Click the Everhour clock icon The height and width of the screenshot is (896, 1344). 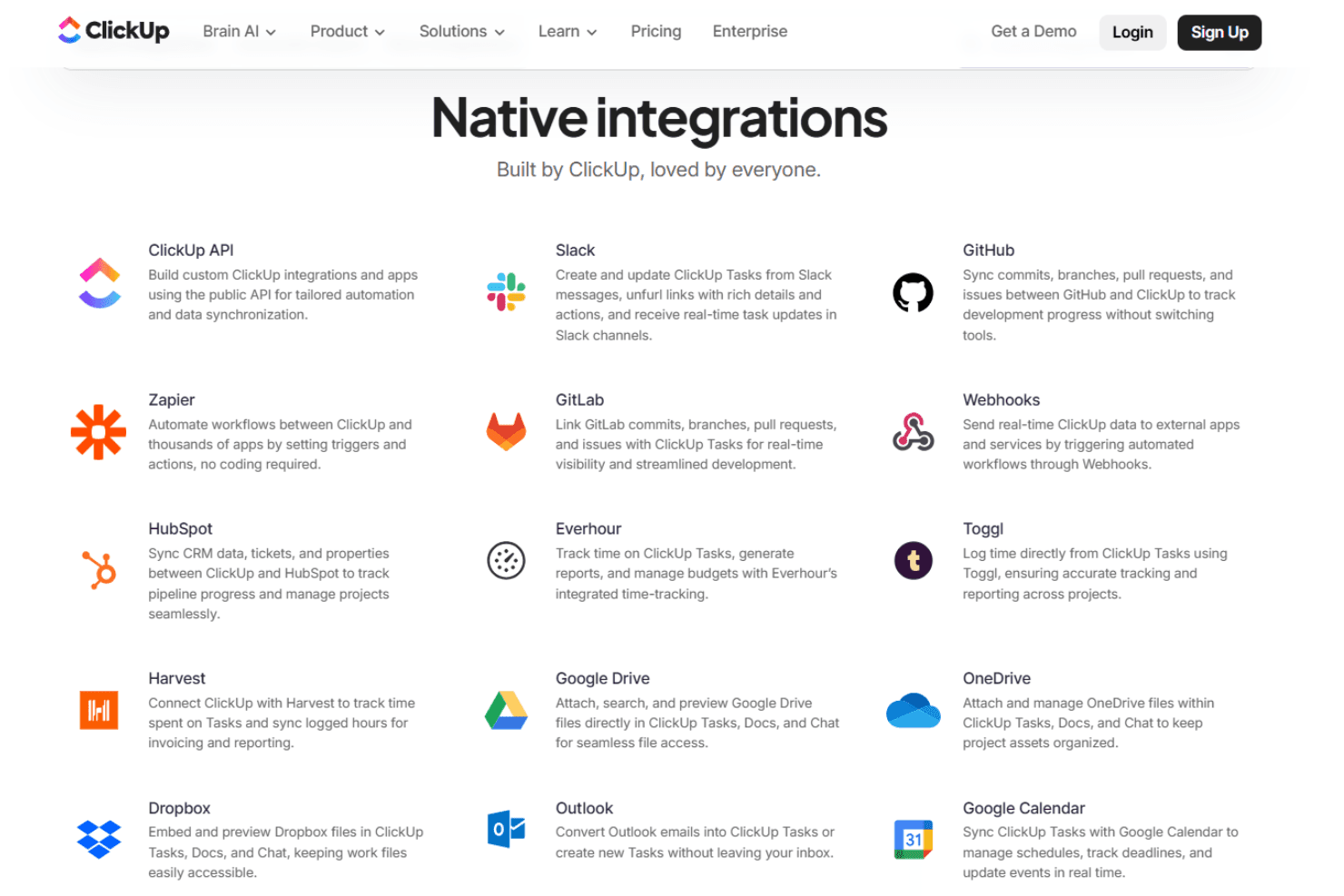(x=506, y=560)
